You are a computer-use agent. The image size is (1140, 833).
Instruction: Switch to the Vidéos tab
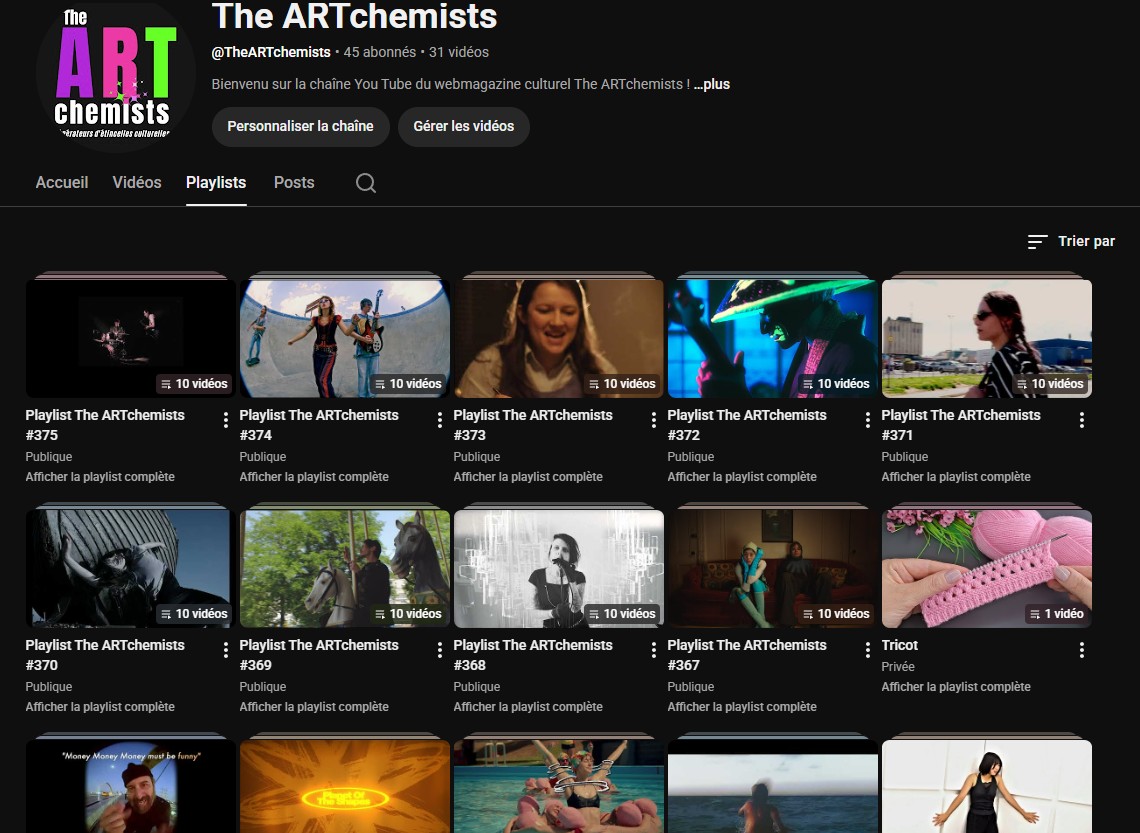pos(137,182)
